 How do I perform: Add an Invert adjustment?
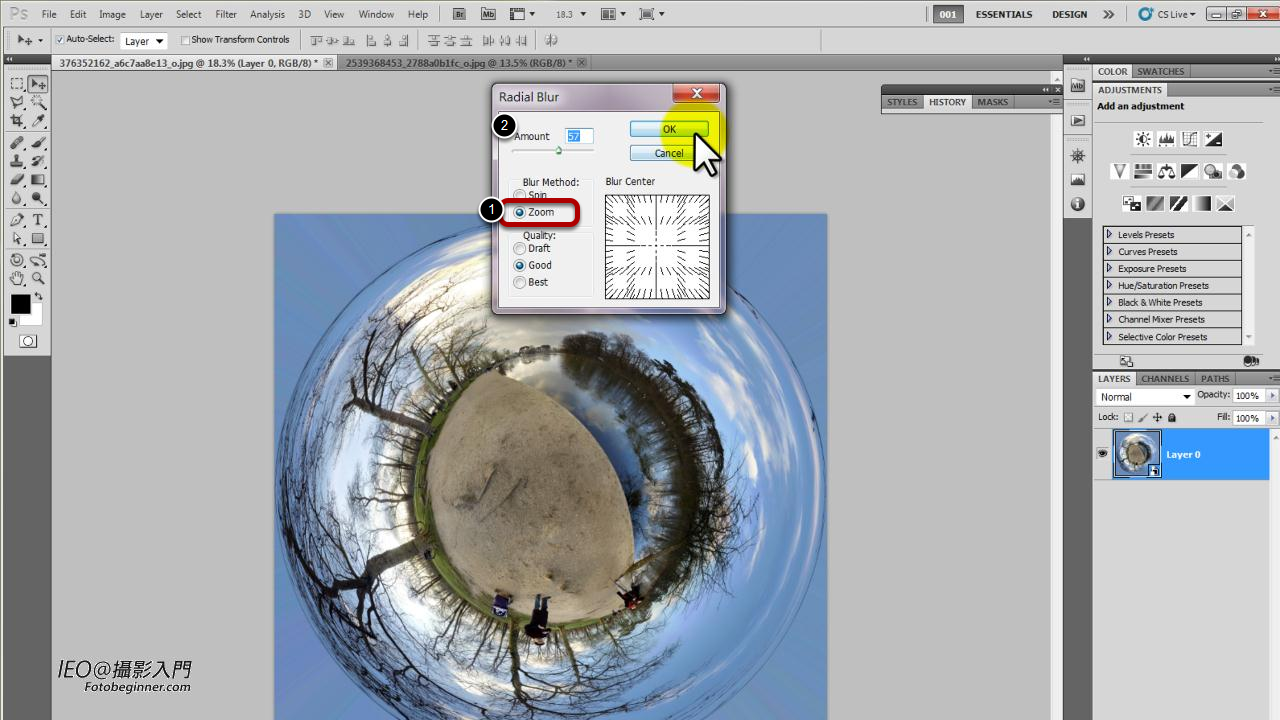point(1132,203)
